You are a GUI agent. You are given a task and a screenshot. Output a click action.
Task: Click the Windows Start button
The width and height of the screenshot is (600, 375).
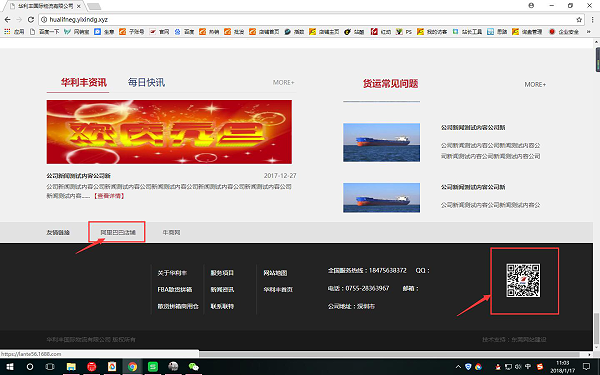pyautogui.click(x=10, y=367)
